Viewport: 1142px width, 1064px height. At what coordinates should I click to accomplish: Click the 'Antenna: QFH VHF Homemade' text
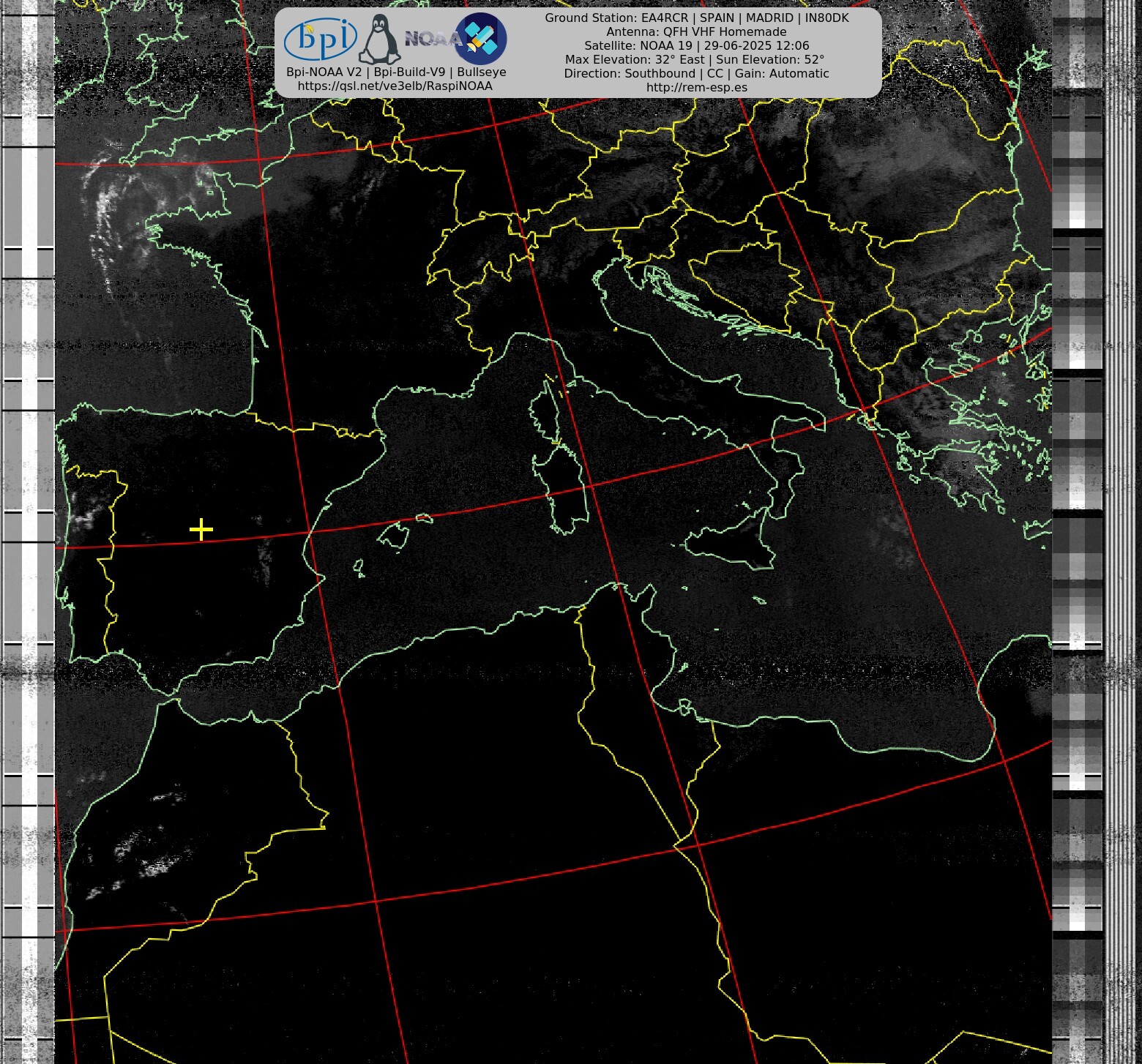pos(696,32)
